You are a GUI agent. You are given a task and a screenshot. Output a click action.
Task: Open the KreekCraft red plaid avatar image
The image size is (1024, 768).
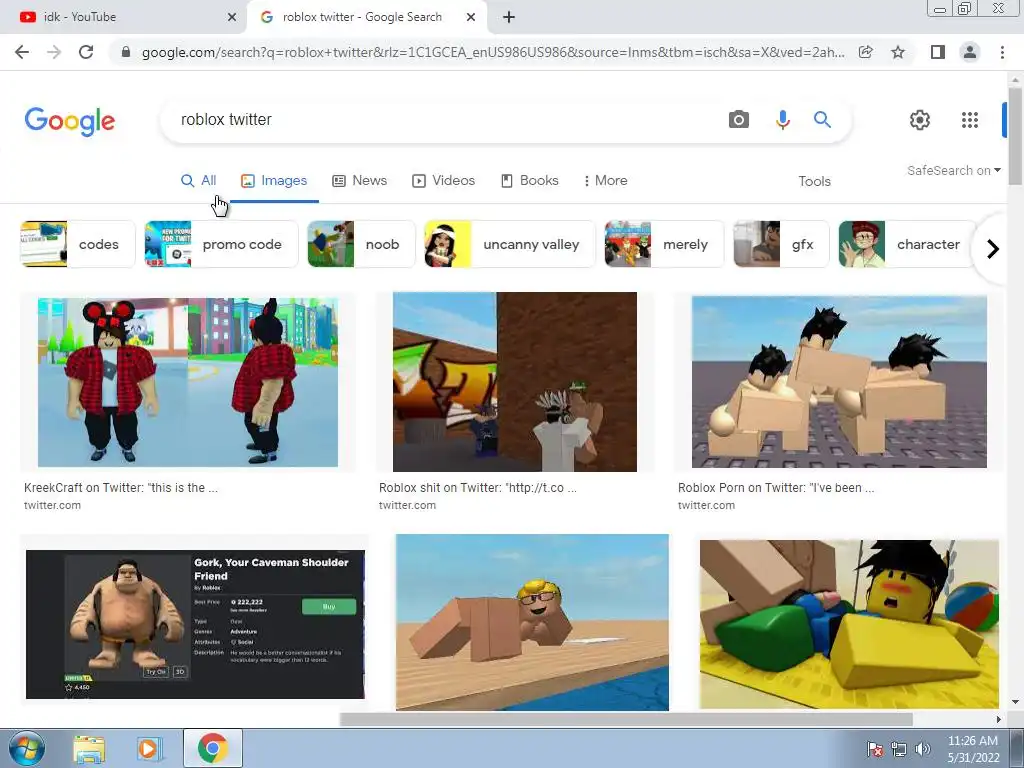click(x=188, y=382)
